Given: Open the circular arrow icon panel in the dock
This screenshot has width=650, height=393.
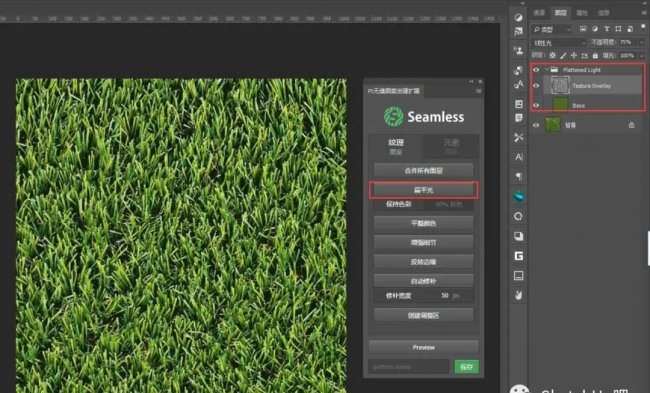Looking at the screenshot, I should (518, 216).
